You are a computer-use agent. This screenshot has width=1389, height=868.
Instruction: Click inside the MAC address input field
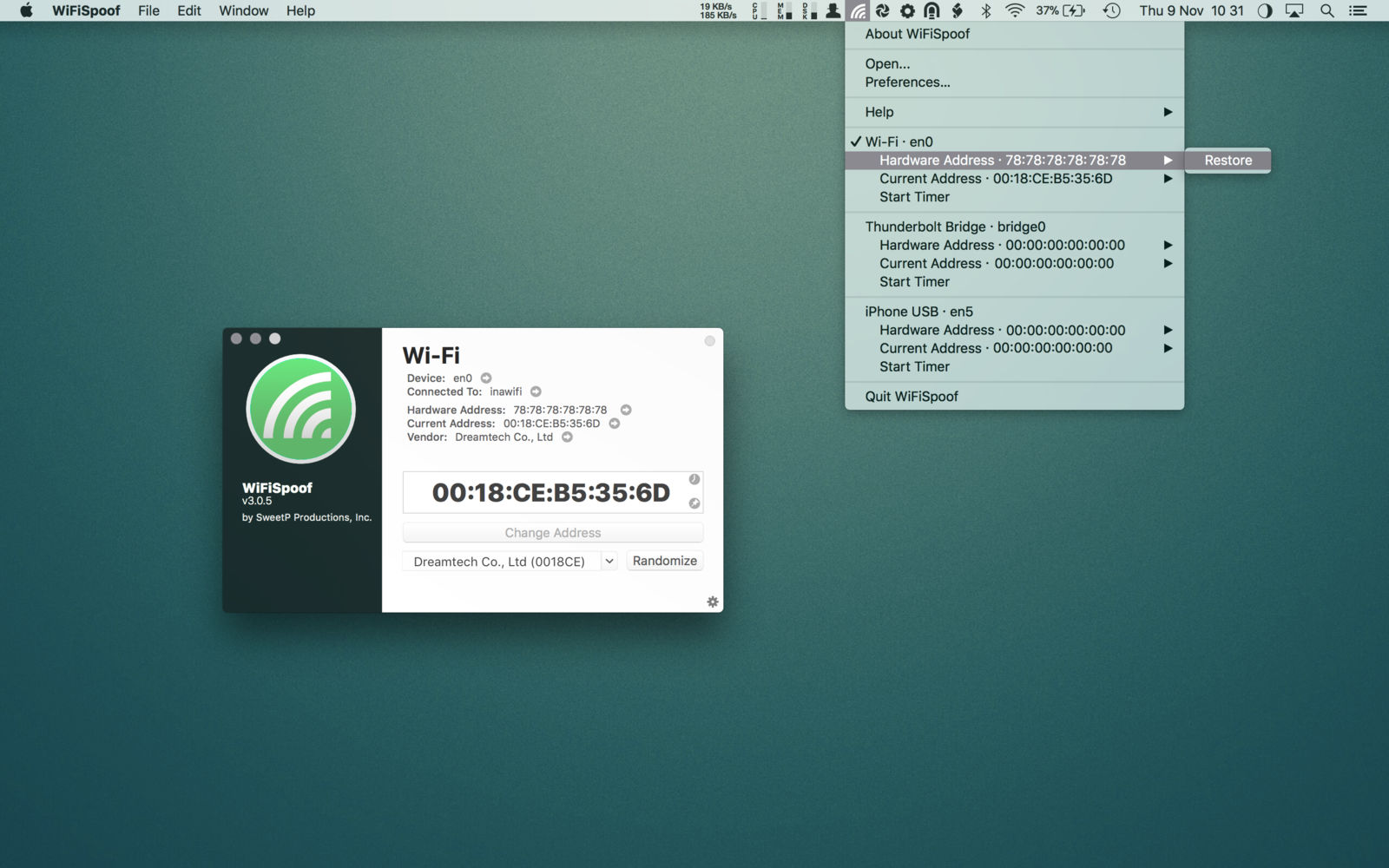pyautogui.click(x=552, y=491)
